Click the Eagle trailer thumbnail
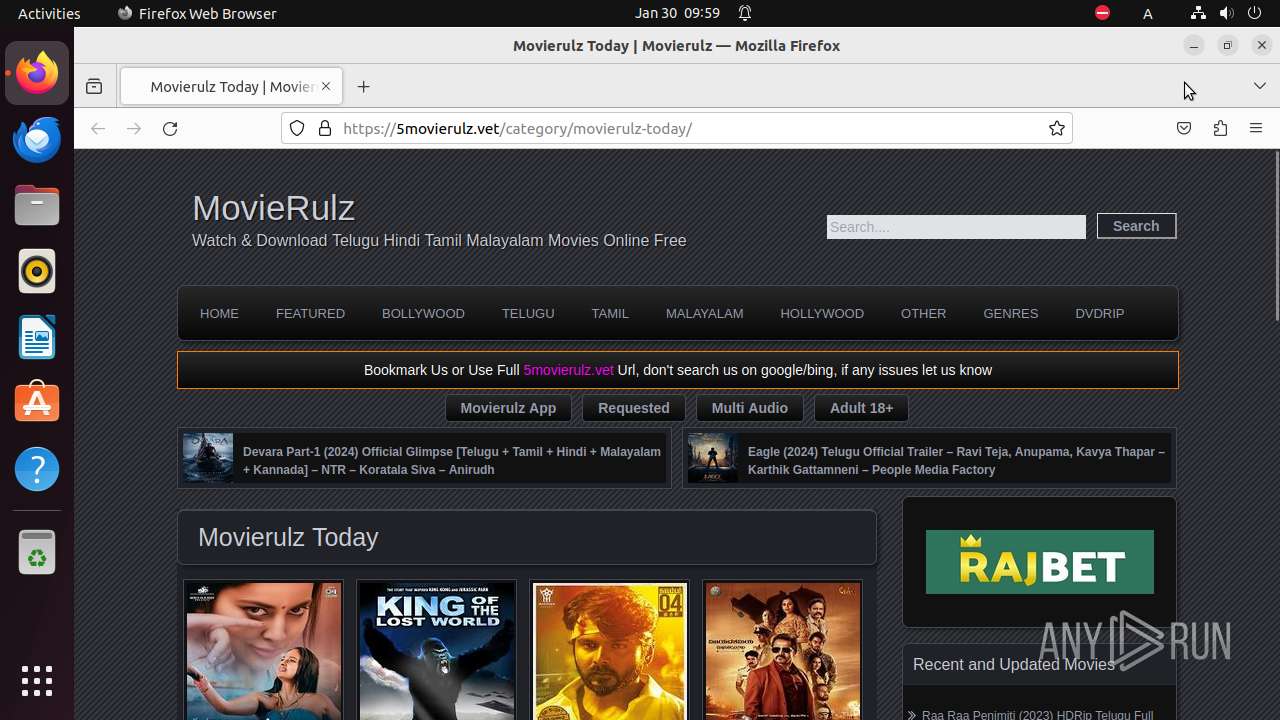This screenshot has height=720, width=1280. pos(713,458)
